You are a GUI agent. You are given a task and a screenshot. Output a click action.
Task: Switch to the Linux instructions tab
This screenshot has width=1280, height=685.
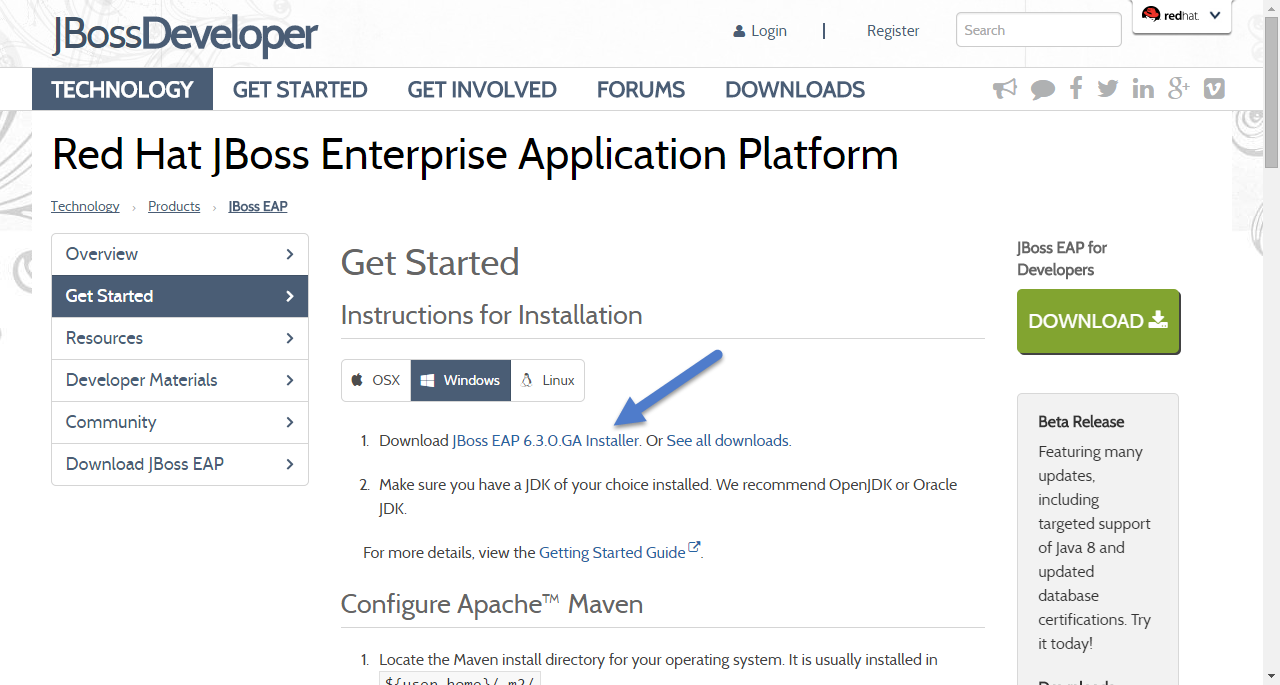(547, 380)
